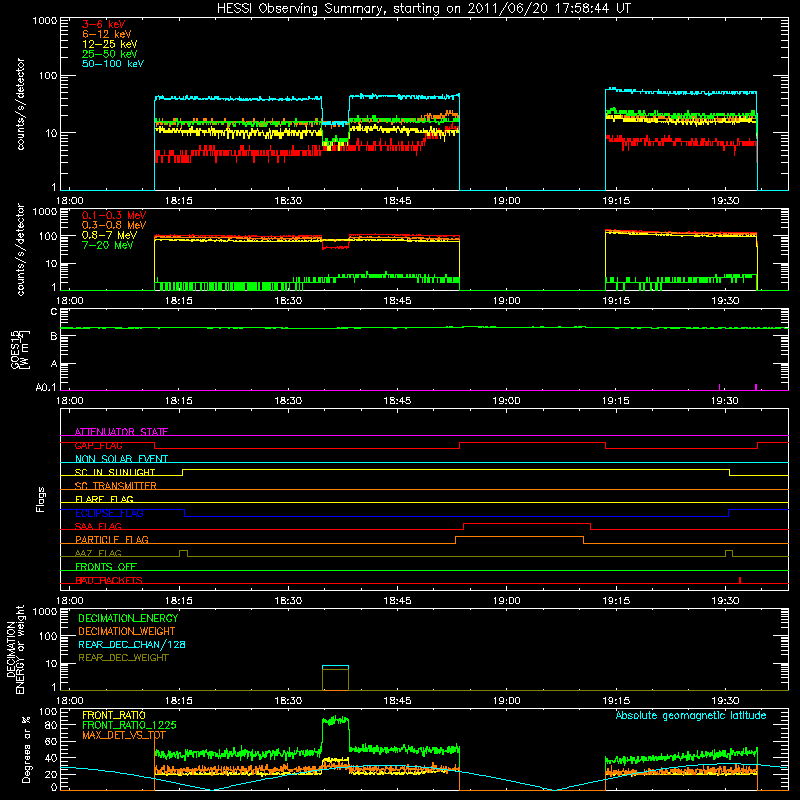Click the PARTICLE_FLAG label
The image size is (800, 800).
112,540
